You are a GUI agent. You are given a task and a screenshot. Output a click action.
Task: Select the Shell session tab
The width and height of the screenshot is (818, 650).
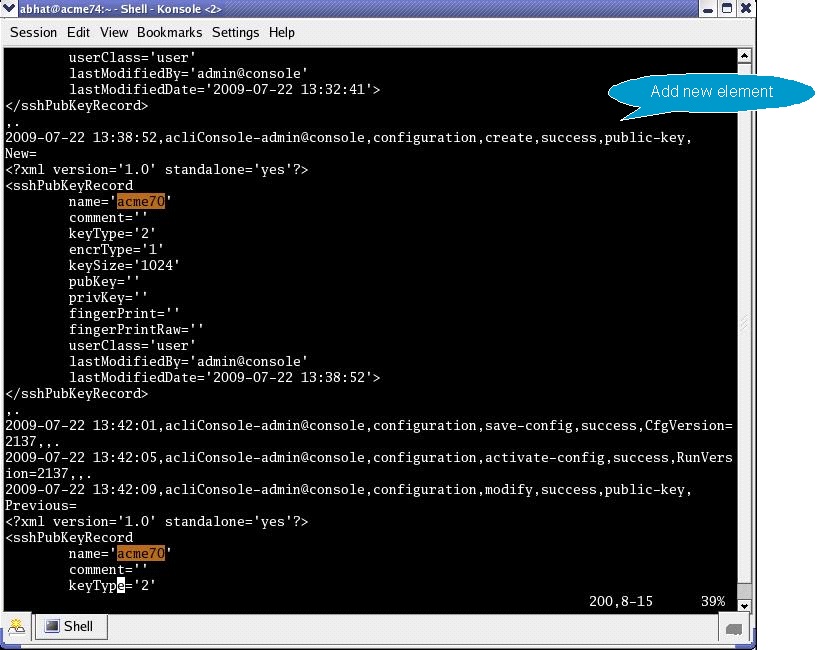coord(71,626)
